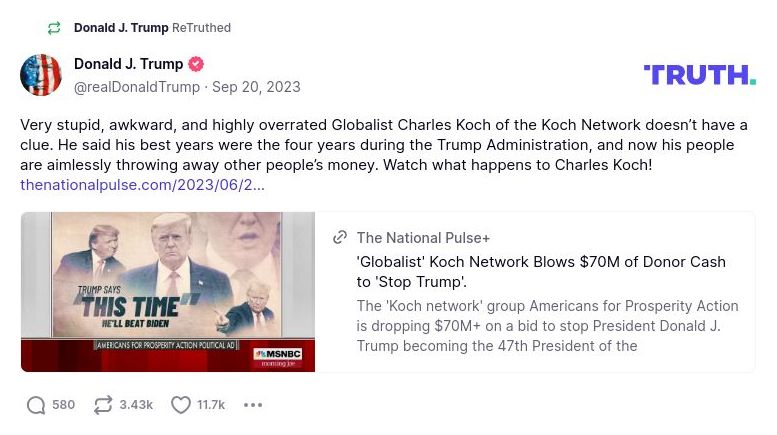
Task: Click Donald J. Trump ReTruthed header text
Action: point(152,28)
